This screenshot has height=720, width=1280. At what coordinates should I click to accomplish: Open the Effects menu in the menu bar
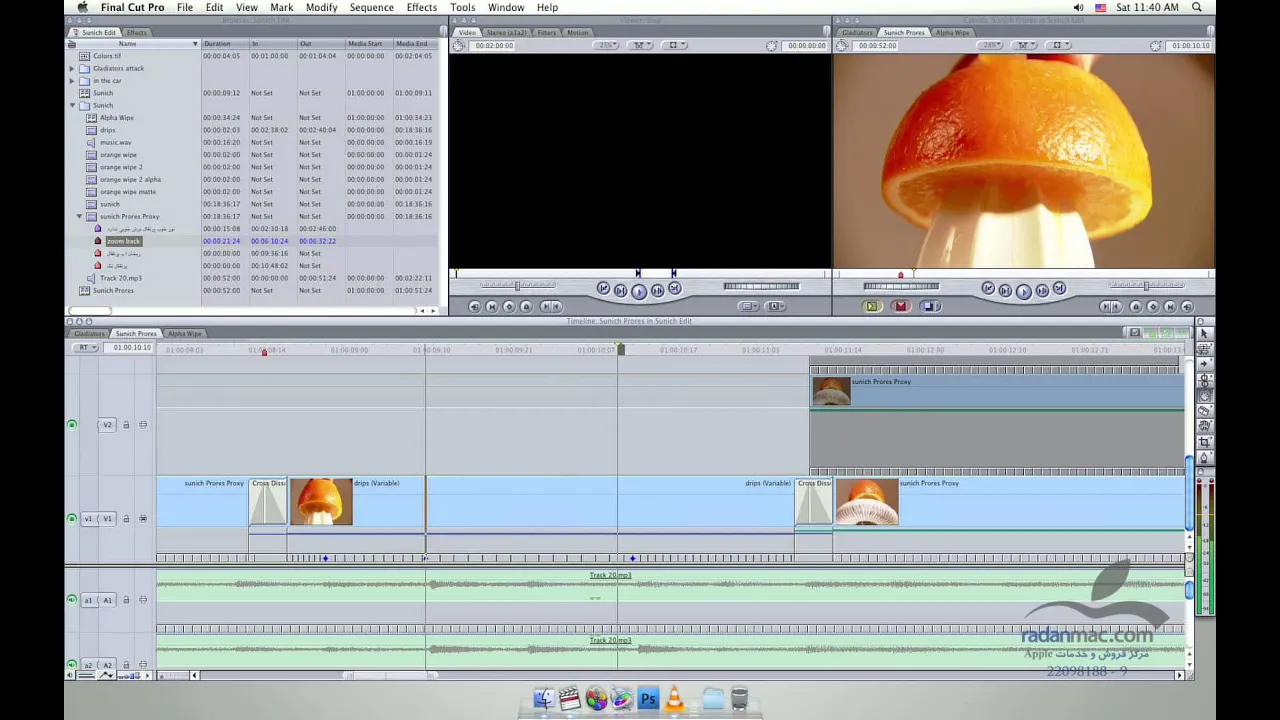pos(421,7)
